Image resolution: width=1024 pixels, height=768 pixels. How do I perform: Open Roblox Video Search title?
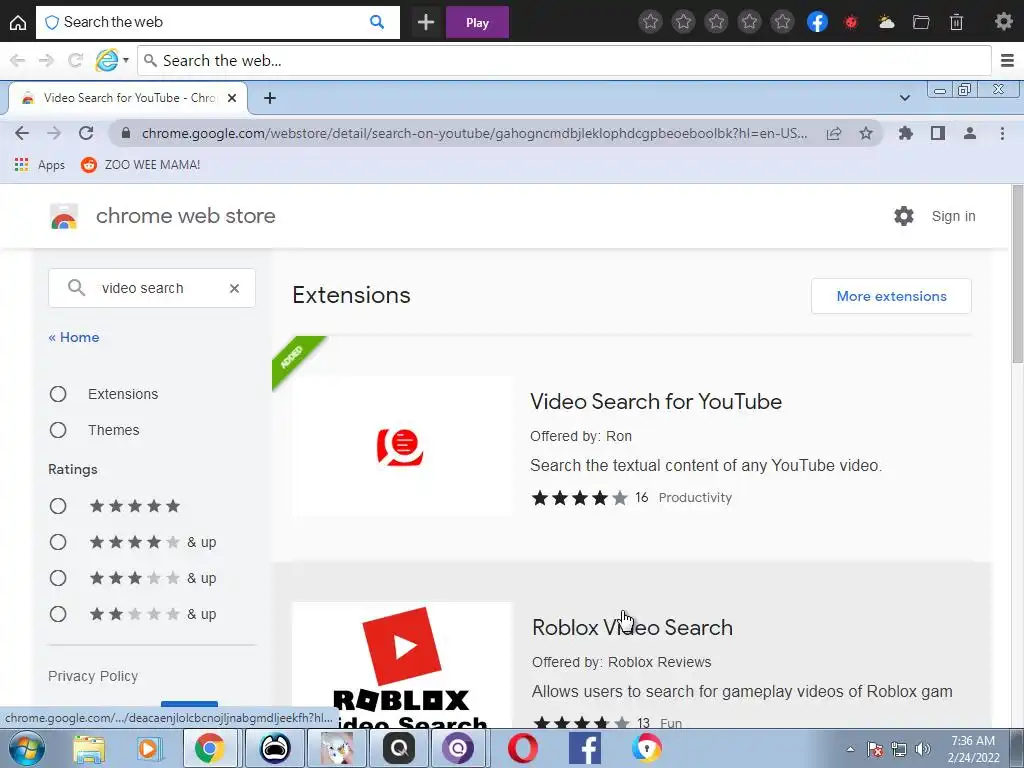pos(632,627)
